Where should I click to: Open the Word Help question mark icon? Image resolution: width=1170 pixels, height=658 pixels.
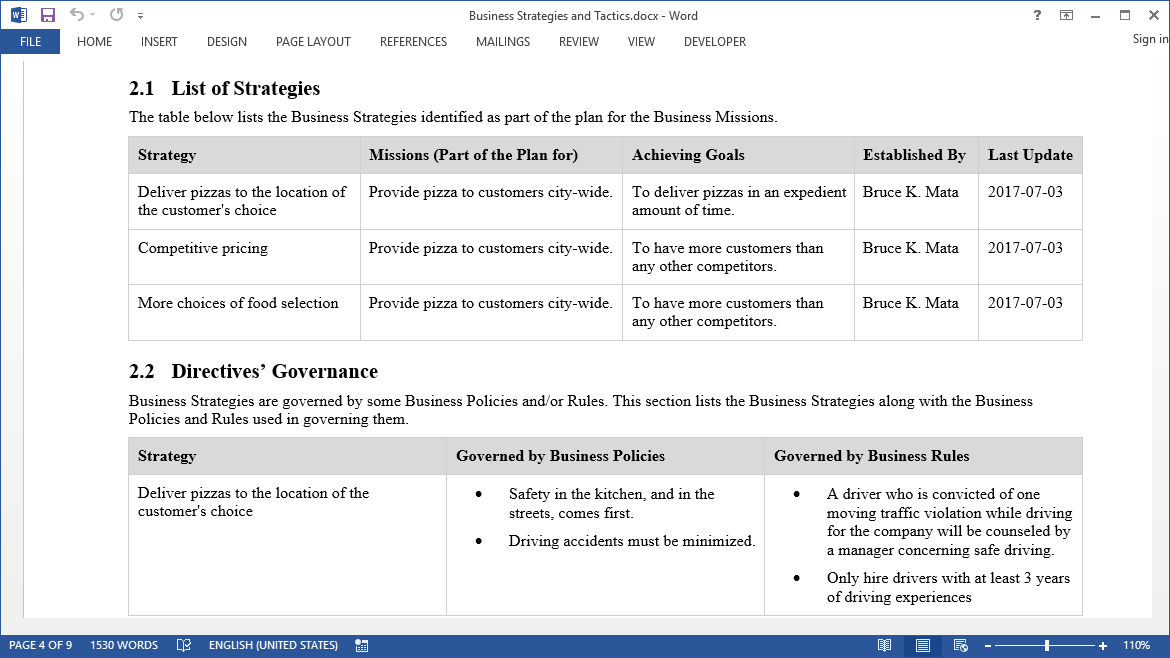click(x=1038, y=15)
